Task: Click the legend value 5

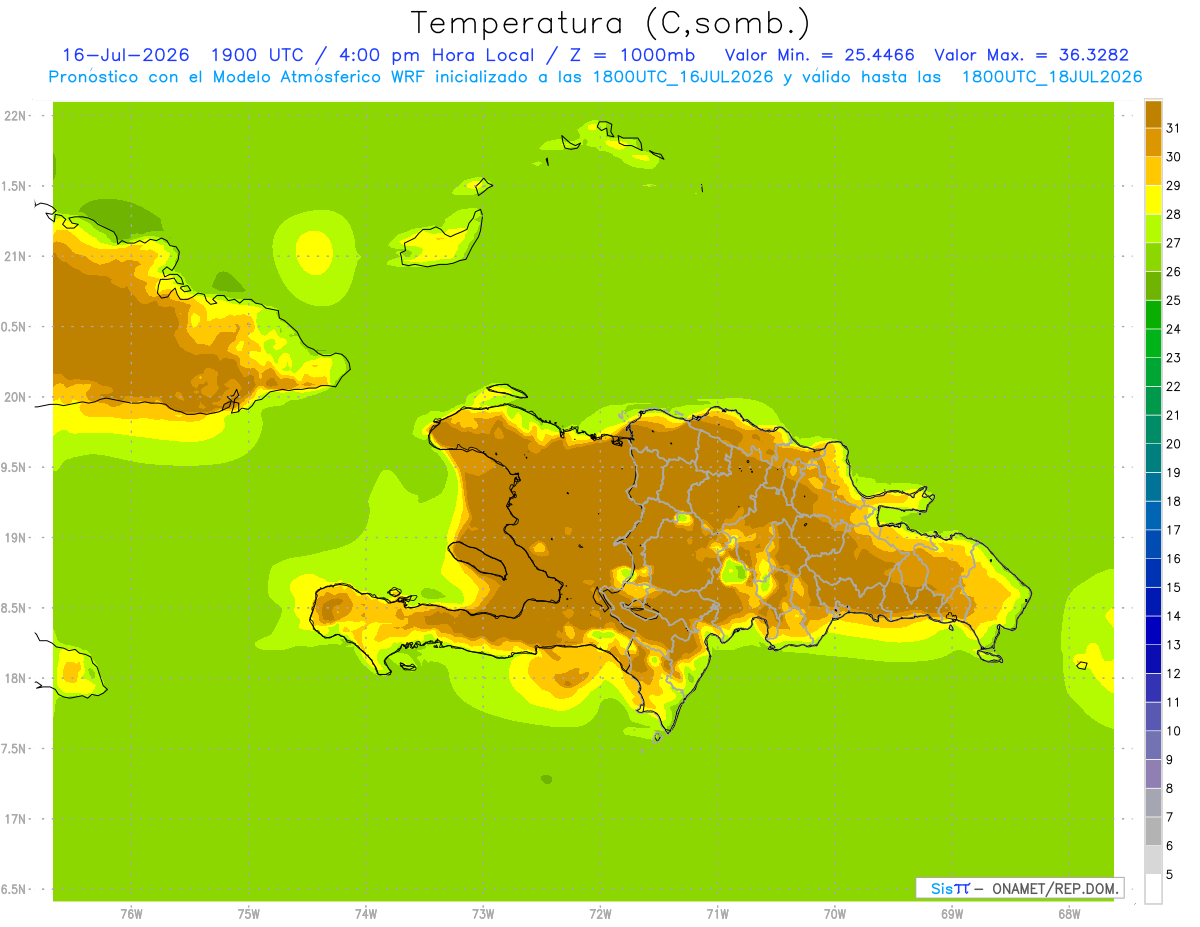Action: (1170, 875)
